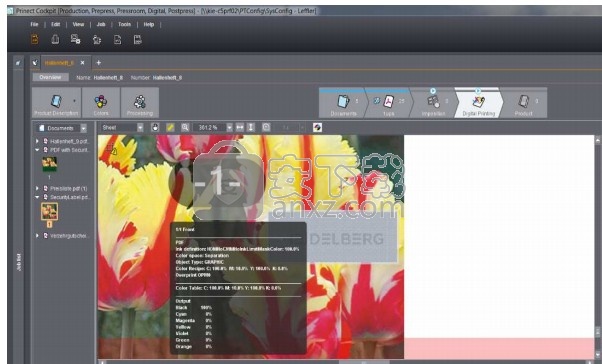Click the documents-with-gear icon in the top toolbar
602x364 pixels.
pyautogui.click(x=76, y=39)
